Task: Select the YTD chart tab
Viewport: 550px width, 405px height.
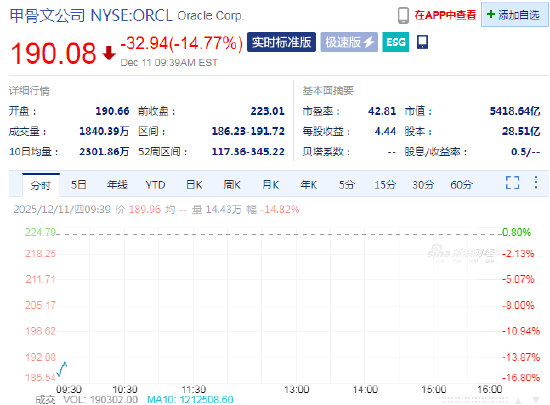Action: point(155,185)
